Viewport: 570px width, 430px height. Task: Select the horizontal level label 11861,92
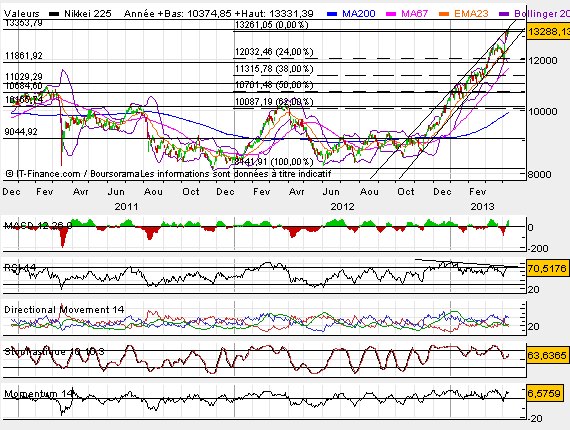click(24, 56)
